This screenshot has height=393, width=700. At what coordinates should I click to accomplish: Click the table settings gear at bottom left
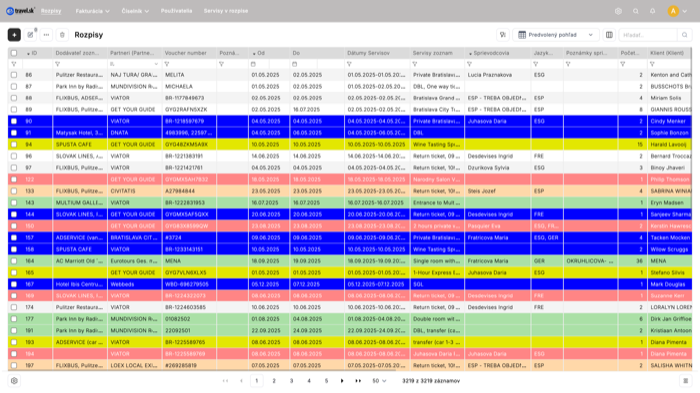[x=14, y=381]
